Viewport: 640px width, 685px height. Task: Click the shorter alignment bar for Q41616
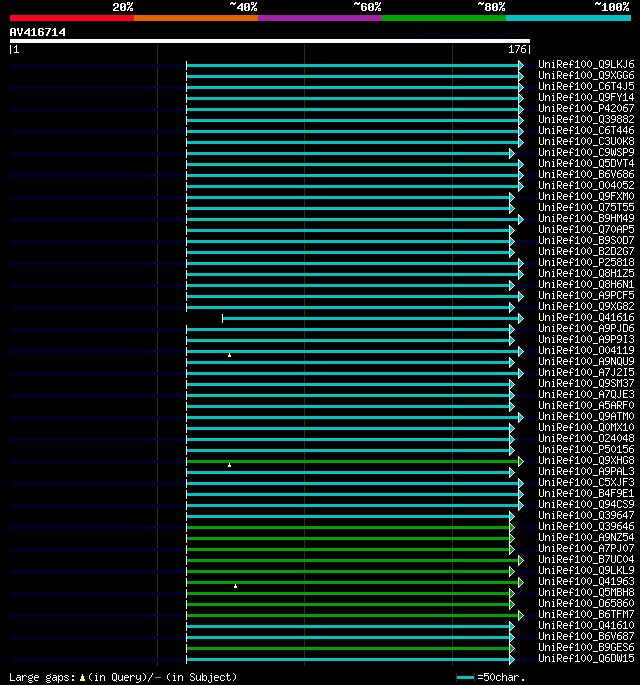pos(370,318)
